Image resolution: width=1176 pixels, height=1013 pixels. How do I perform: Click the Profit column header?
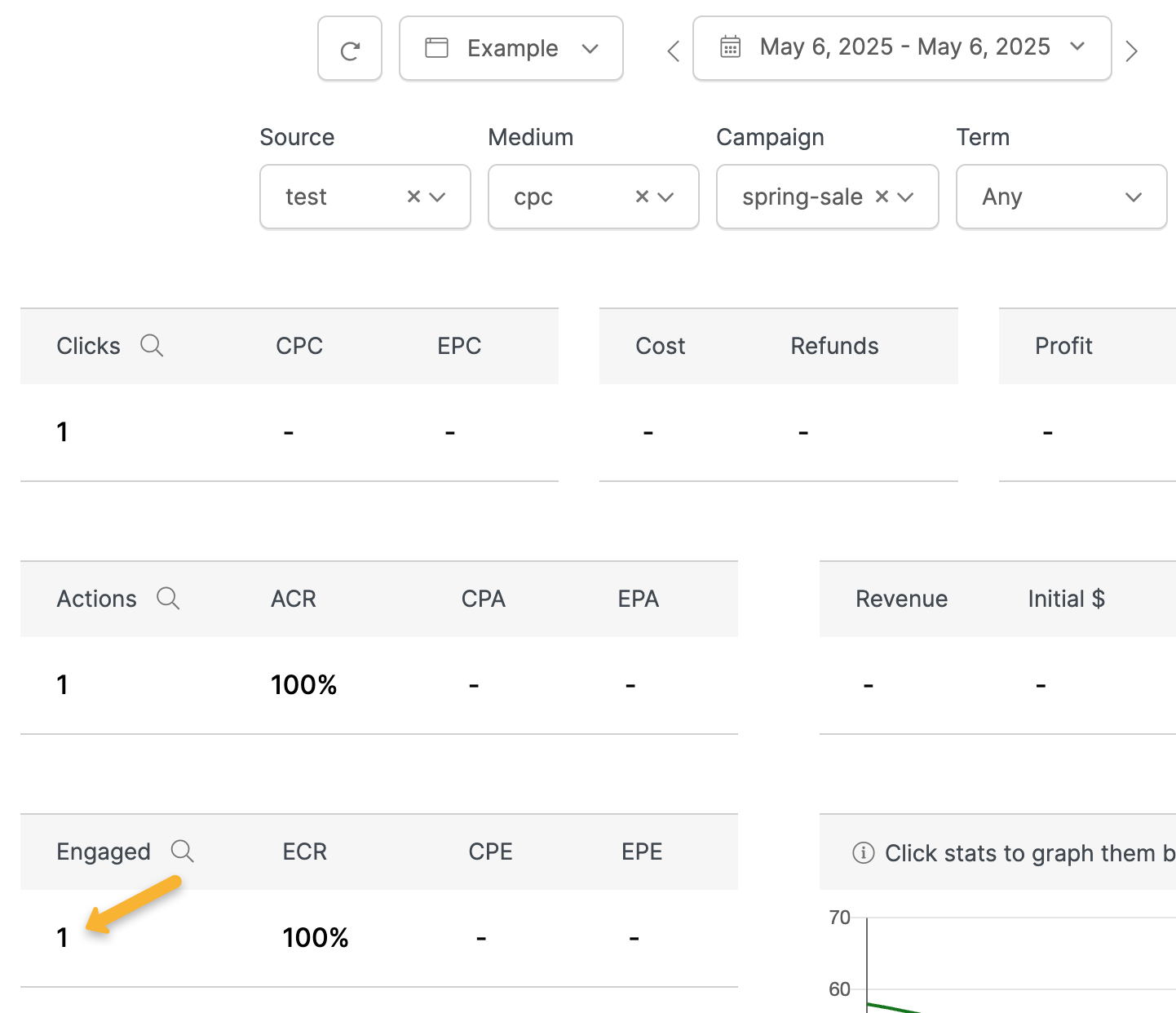[1063, 346]
